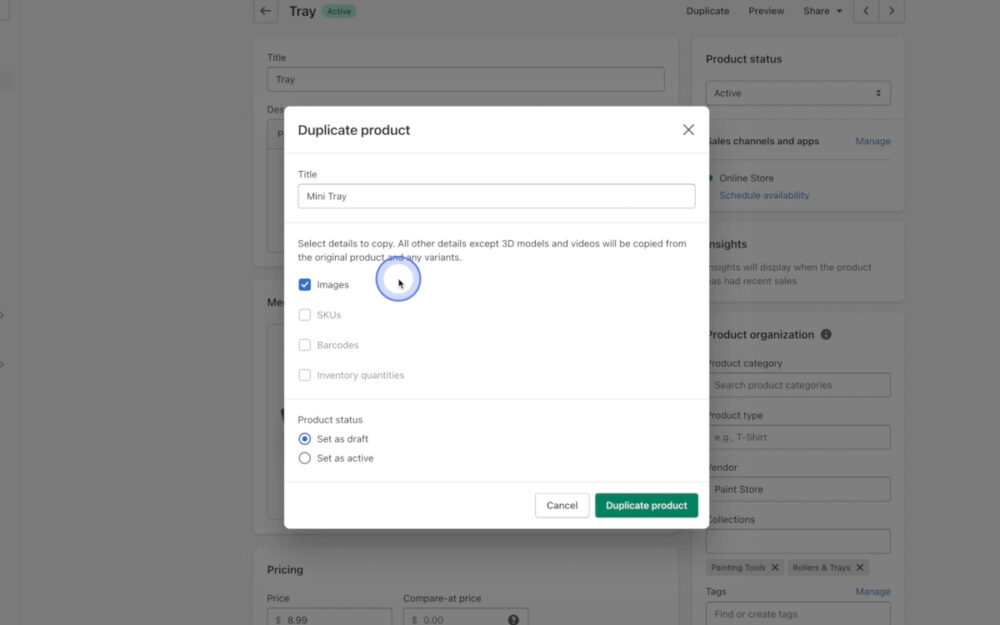Viewport: 1000px width, 625px height.
Task: Enable the SKUs checkbox
Action: tap(305, 314)
